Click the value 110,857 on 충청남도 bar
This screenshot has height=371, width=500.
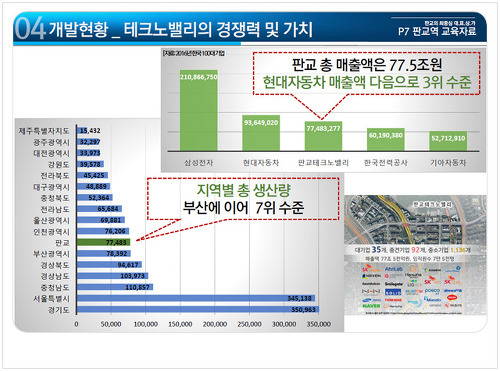pyautogui.click(x=138, y=287)
